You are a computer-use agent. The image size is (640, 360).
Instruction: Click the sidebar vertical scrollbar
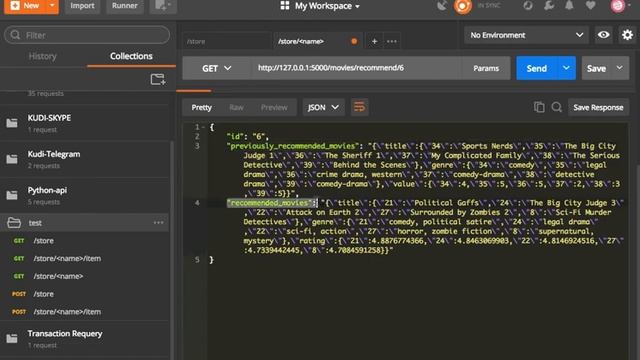tap(172, 249)
